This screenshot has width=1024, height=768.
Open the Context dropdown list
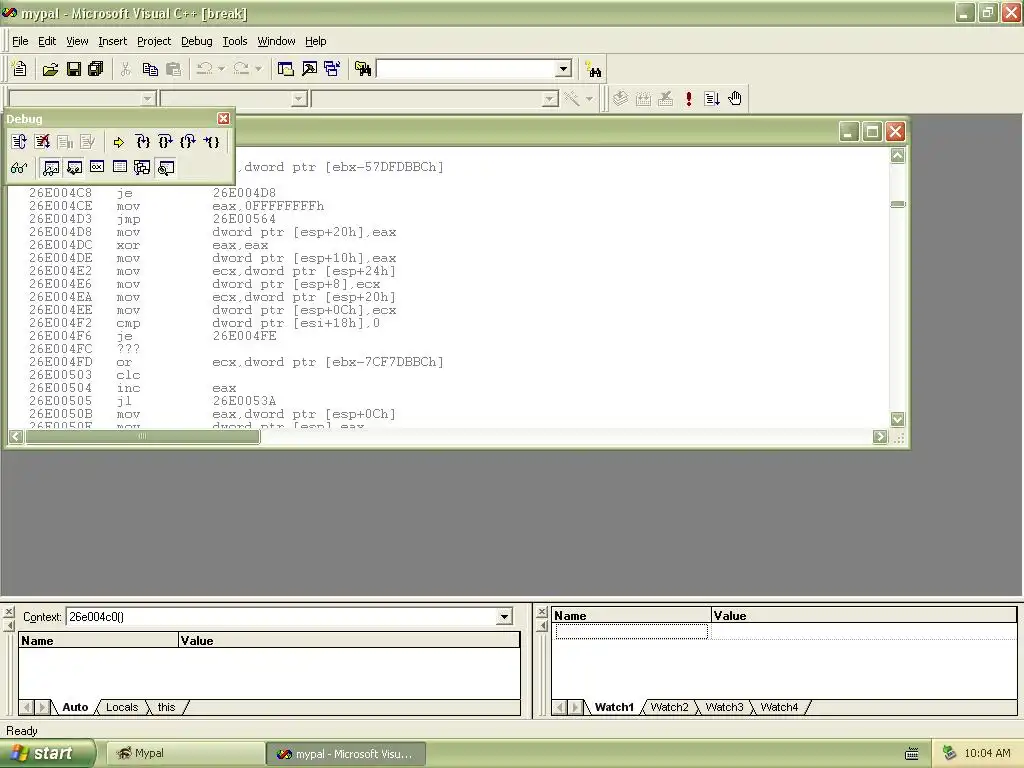click(x=504, y=616)
